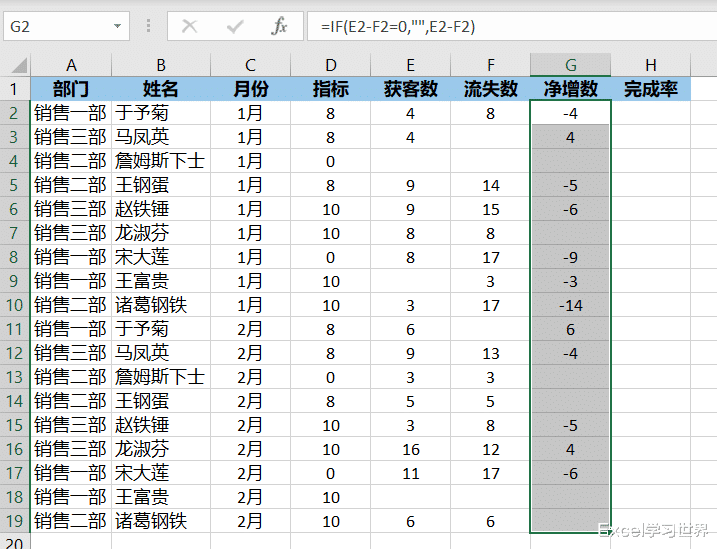Viewport: 717px width, 549px height.
Task: Select column H header
Action: coord(651,65)
